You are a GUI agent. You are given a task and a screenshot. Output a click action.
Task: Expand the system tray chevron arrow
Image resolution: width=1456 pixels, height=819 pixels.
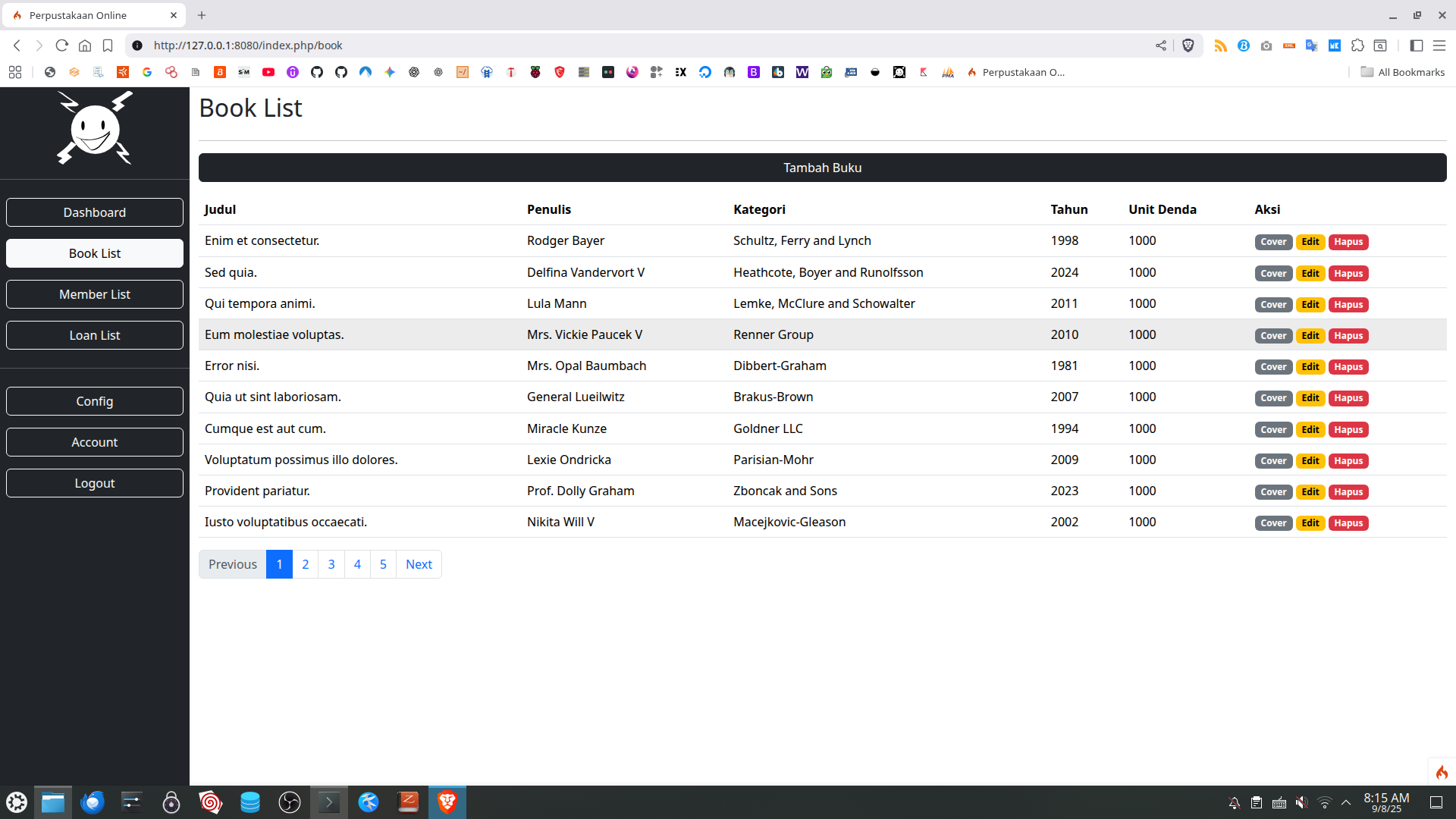coord(1346,802)
